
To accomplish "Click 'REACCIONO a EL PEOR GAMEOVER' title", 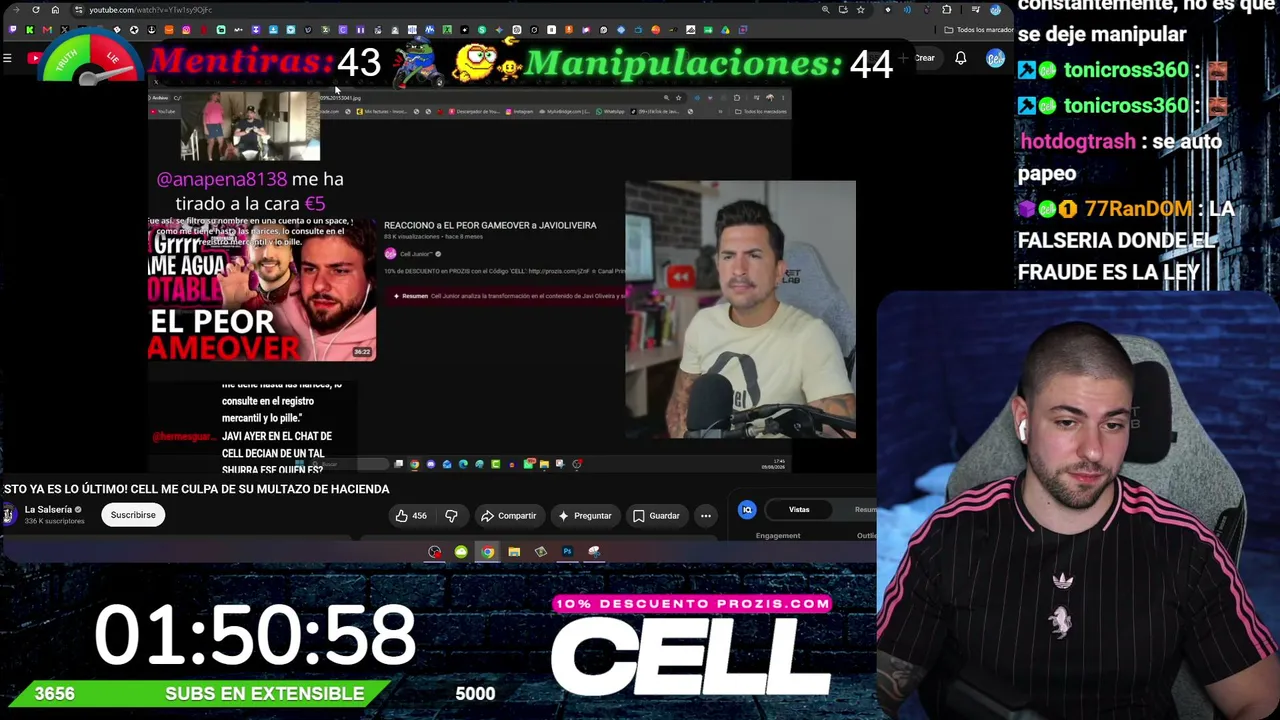I will [490, 225].
